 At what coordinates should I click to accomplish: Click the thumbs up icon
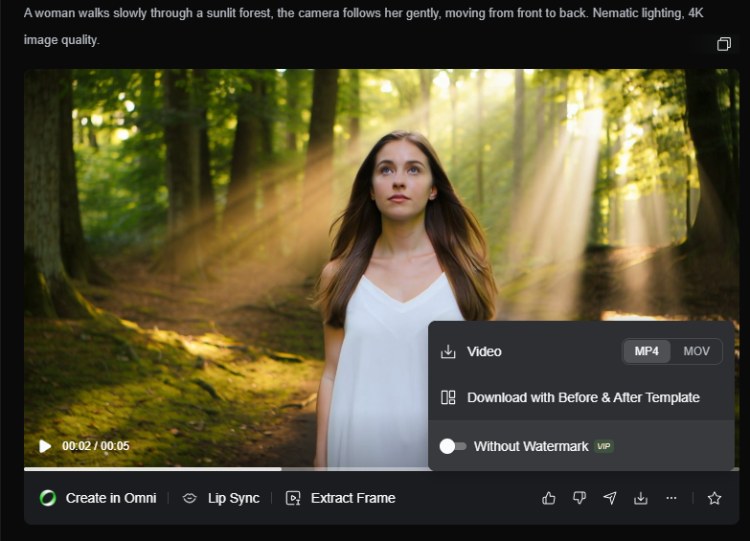[x=548, y=498]
